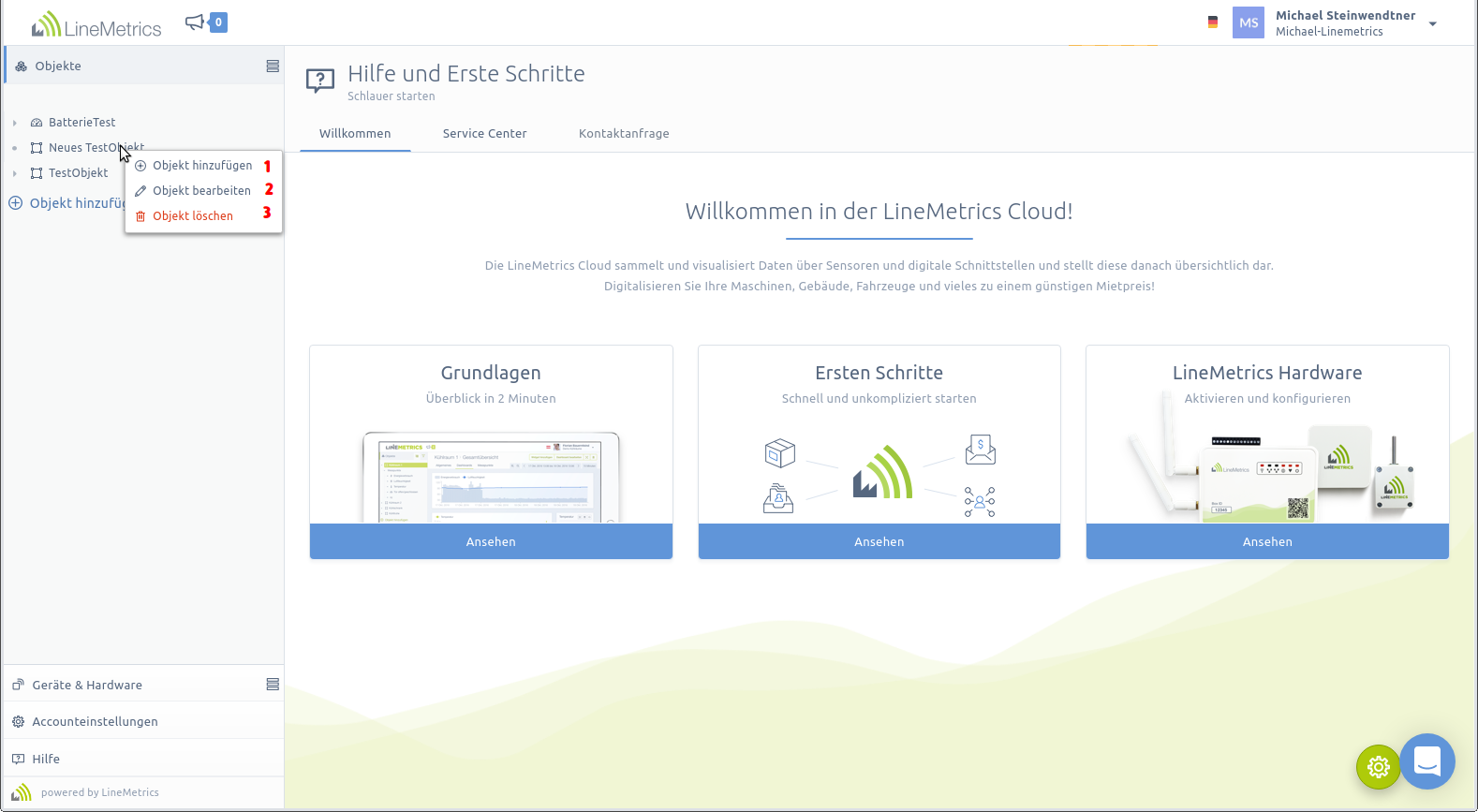Click the LineMetrics Hardware card title
Image resolution: width=1478 pixels, height=812 pixels.
click(1267, 373)
